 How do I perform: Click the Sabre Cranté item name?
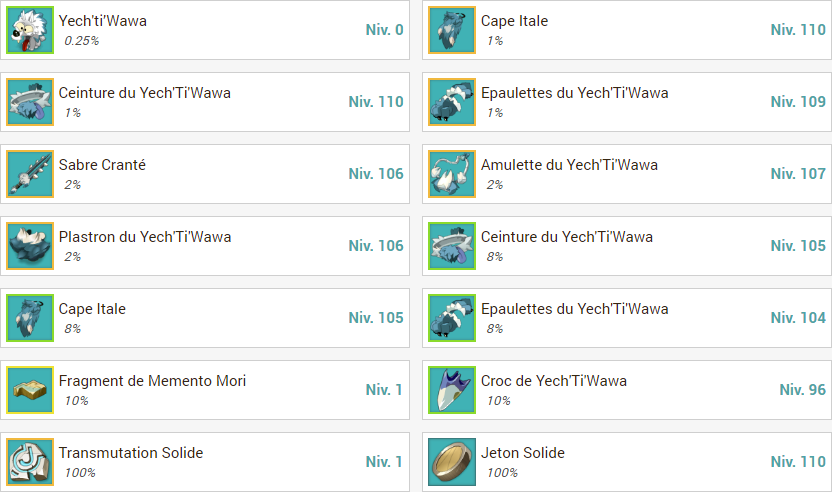(102, 165)
